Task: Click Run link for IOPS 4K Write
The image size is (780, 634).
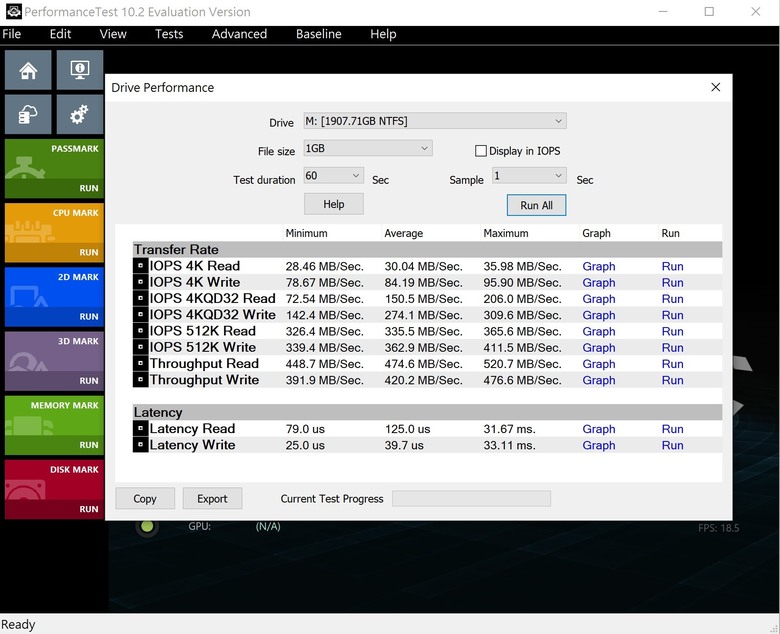Action: 673,282
